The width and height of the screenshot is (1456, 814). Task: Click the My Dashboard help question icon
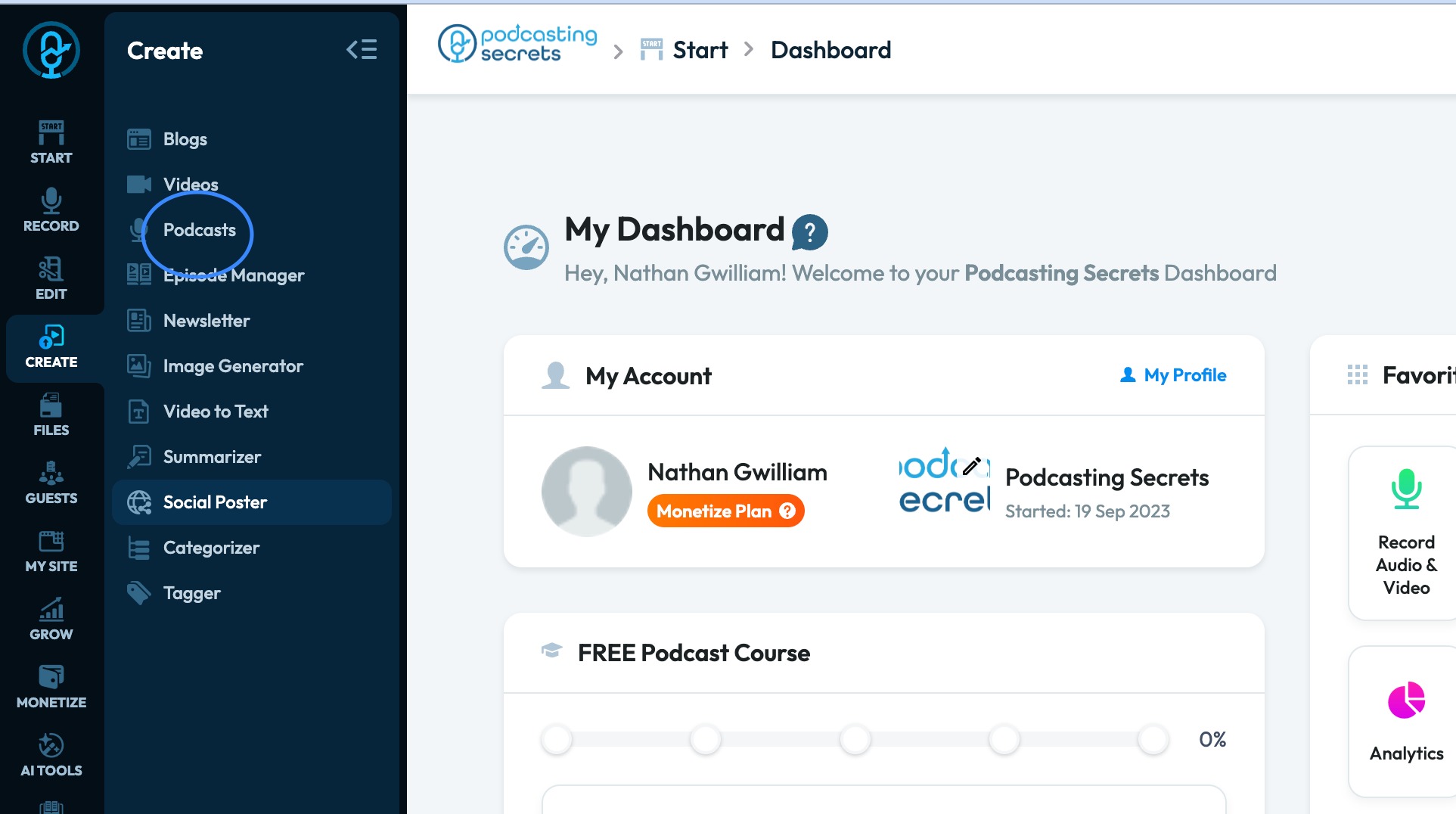[809, 231]
